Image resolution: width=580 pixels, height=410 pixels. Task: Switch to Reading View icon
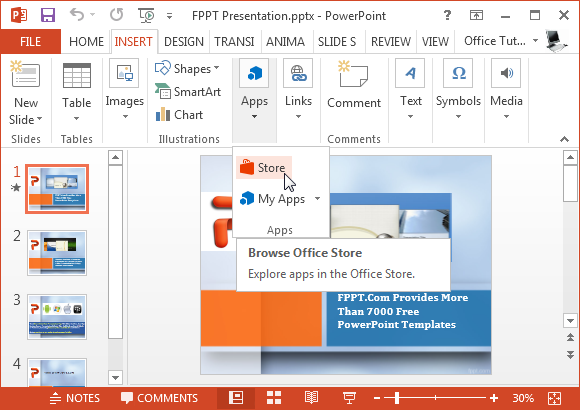pos(311,398)
